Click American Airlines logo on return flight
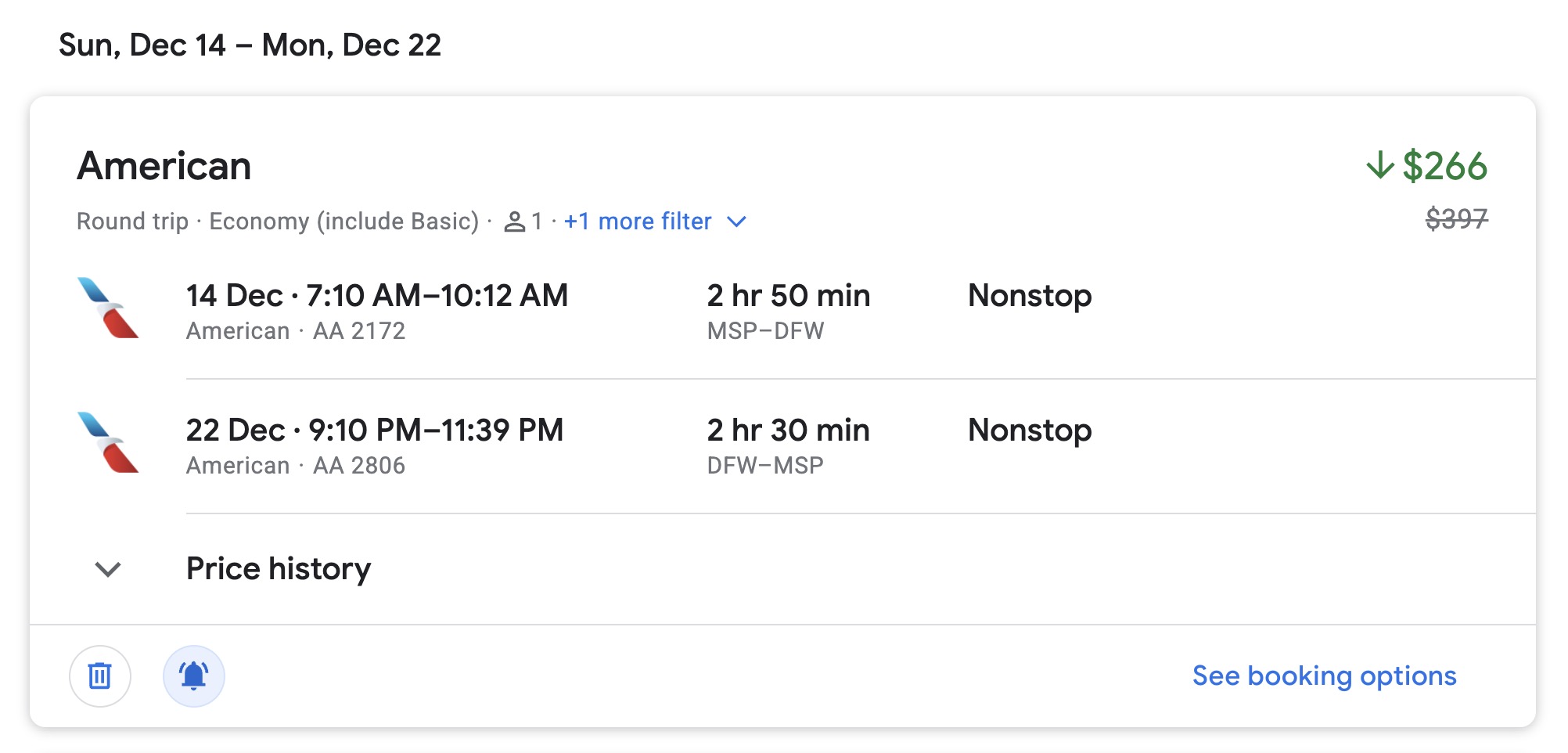This screenshot has height=753, width=1568. pyautogui.click(x=108, y=443)
